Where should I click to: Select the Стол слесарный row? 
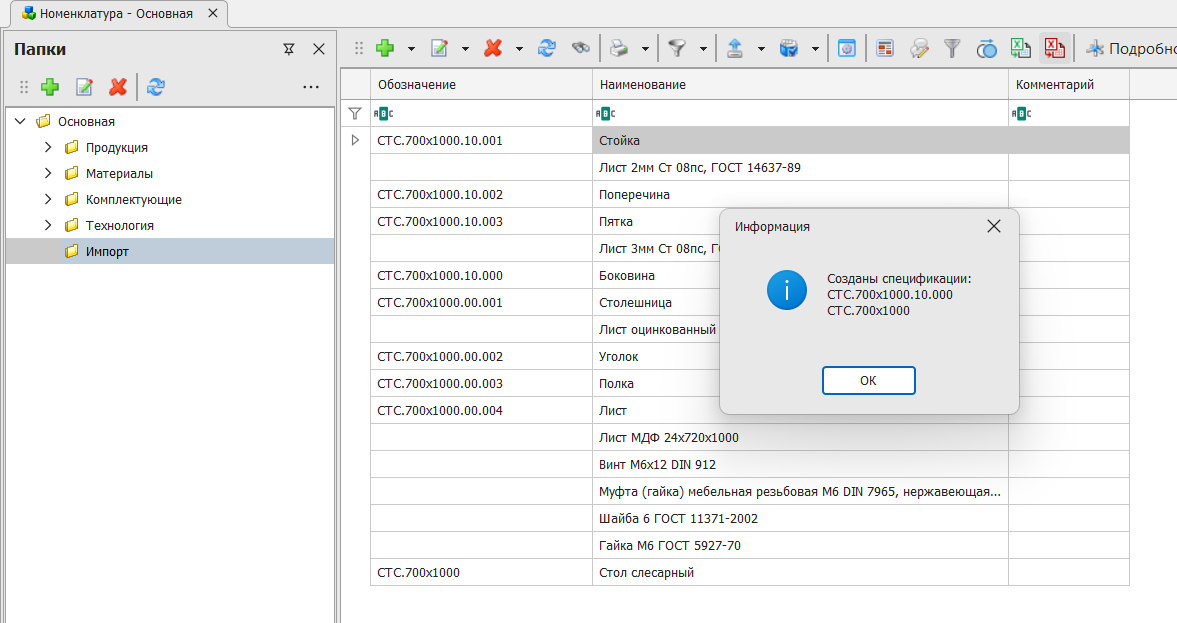point(645,573)
